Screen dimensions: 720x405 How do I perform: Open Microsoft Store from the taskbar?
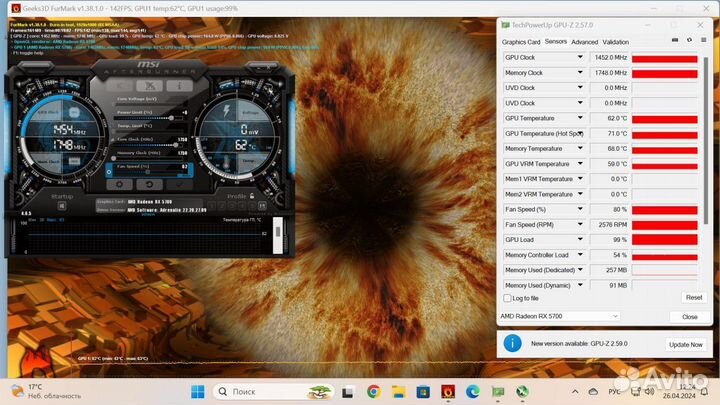click(x=423, y=392)
